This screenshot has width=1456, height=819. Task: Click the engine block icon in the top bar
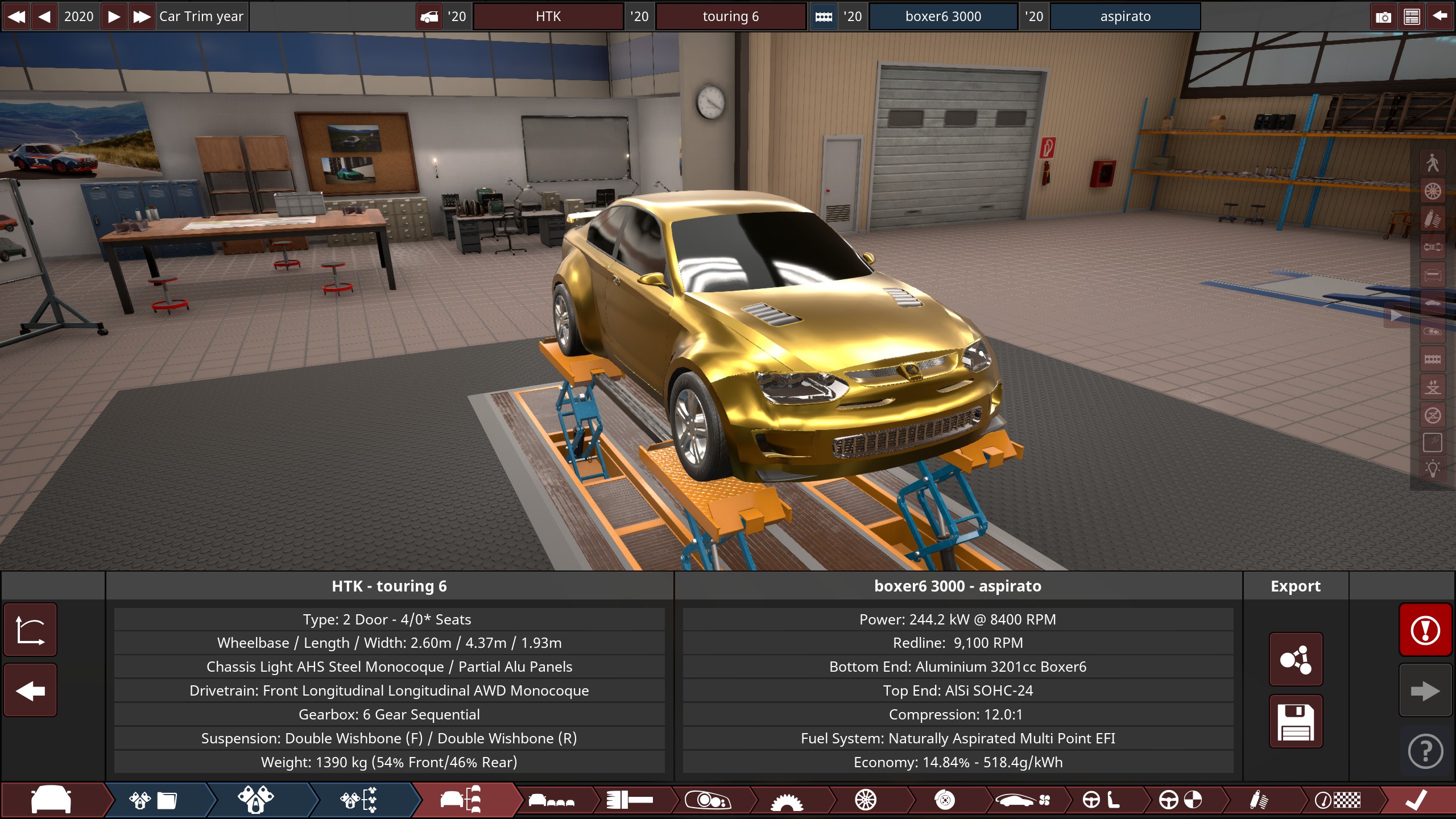823,16
